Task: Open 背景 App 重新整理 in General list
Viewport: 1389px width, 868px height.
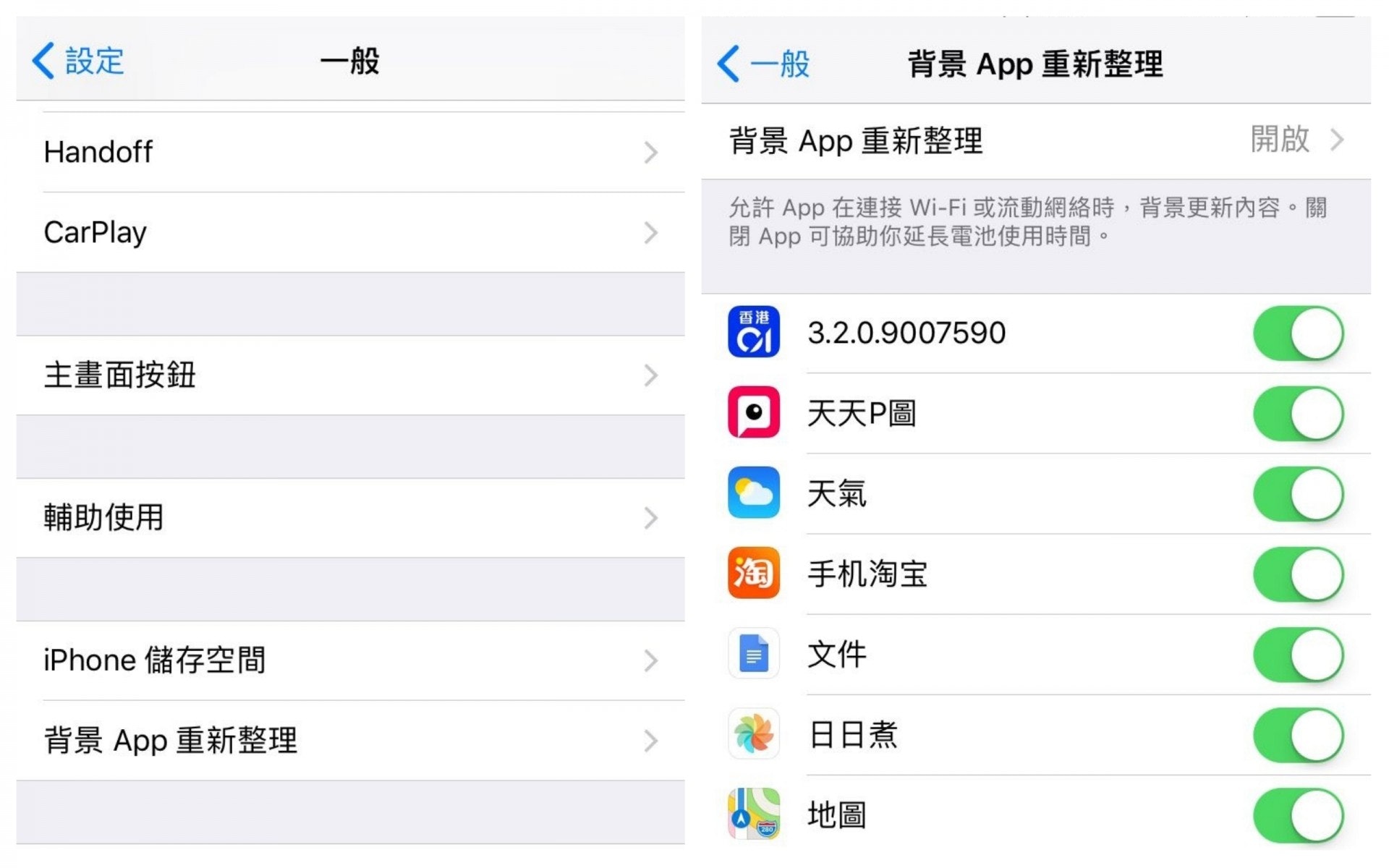Action: click(347, 741)
